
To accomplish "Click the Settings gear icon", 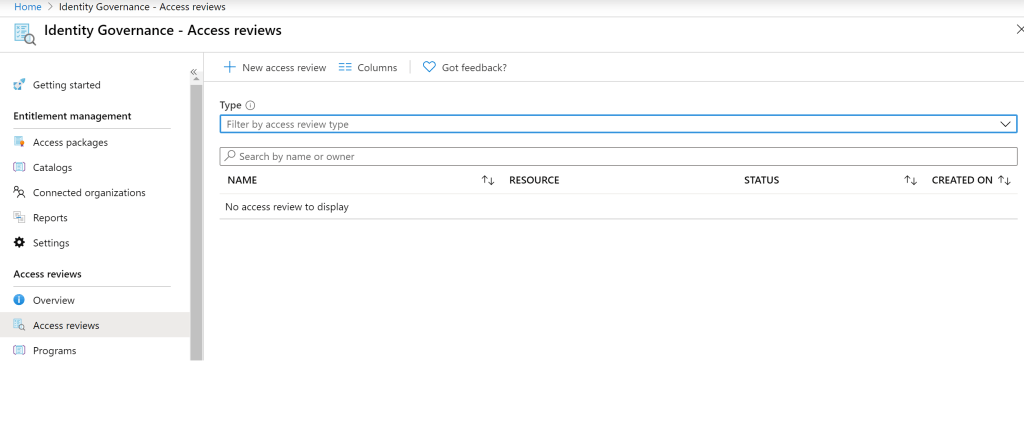I will tap(19, 243).
